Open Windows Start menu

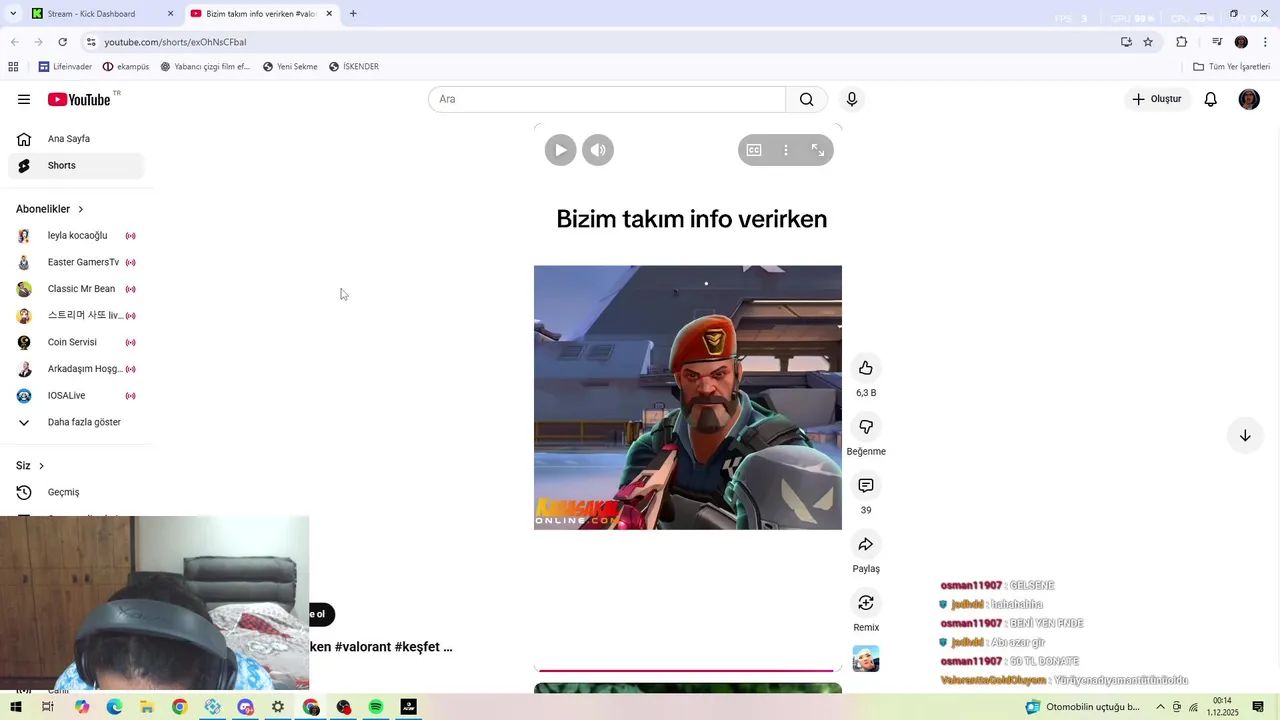[x=15, y=707]
